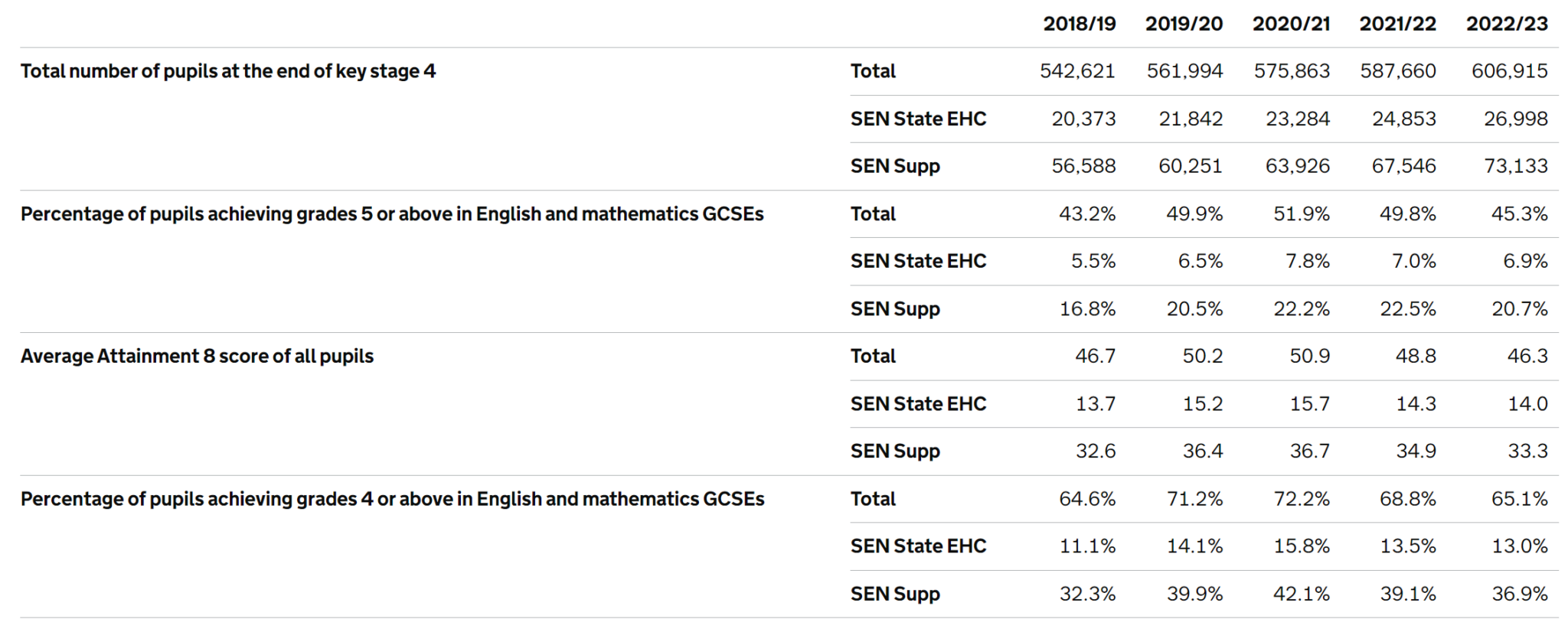Select the 2020/21 column header

click(x=1291, y=24)
